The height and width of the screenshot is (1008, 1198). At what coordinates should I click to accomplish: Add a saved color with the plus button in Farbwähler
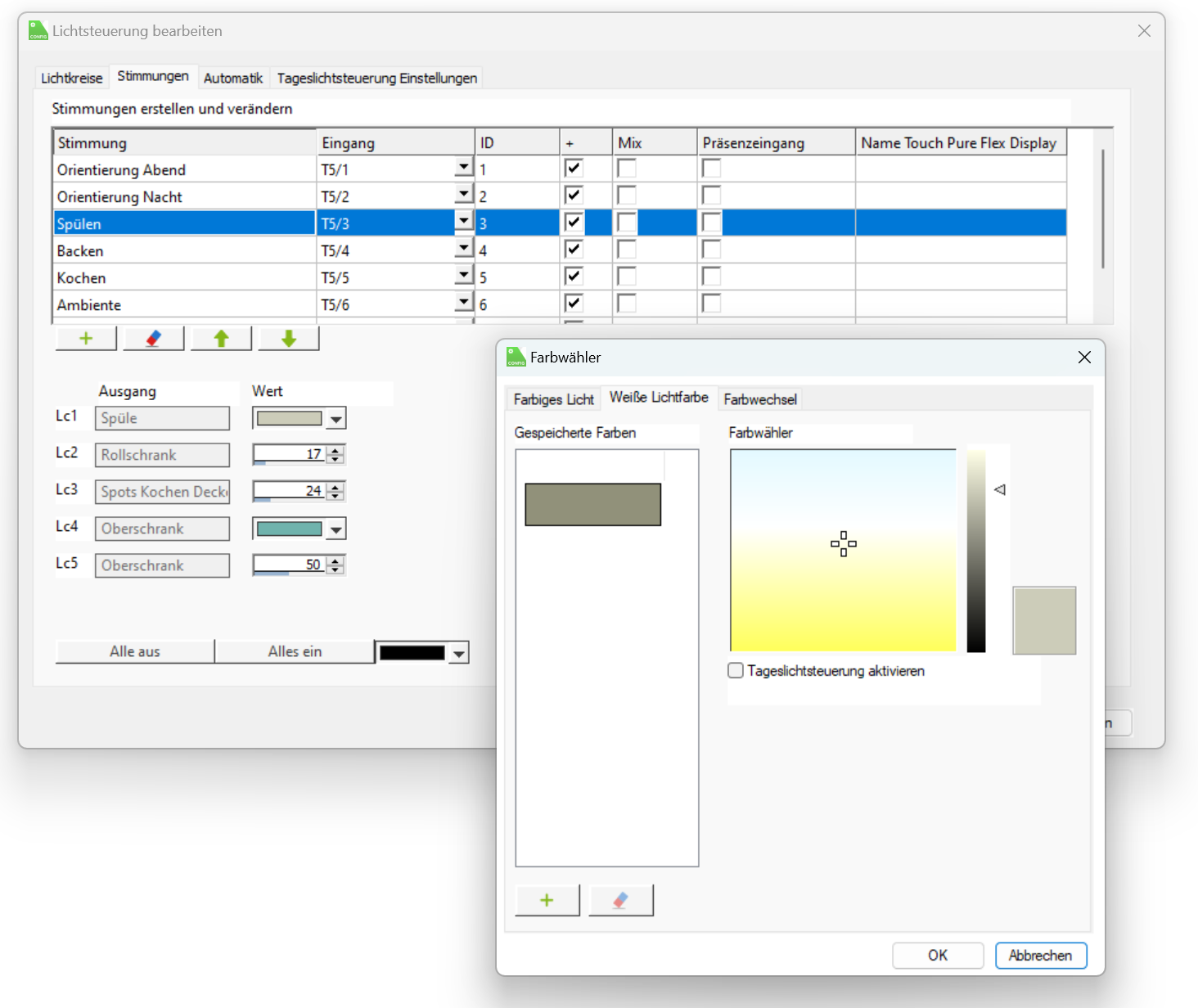tap(547, 900)
